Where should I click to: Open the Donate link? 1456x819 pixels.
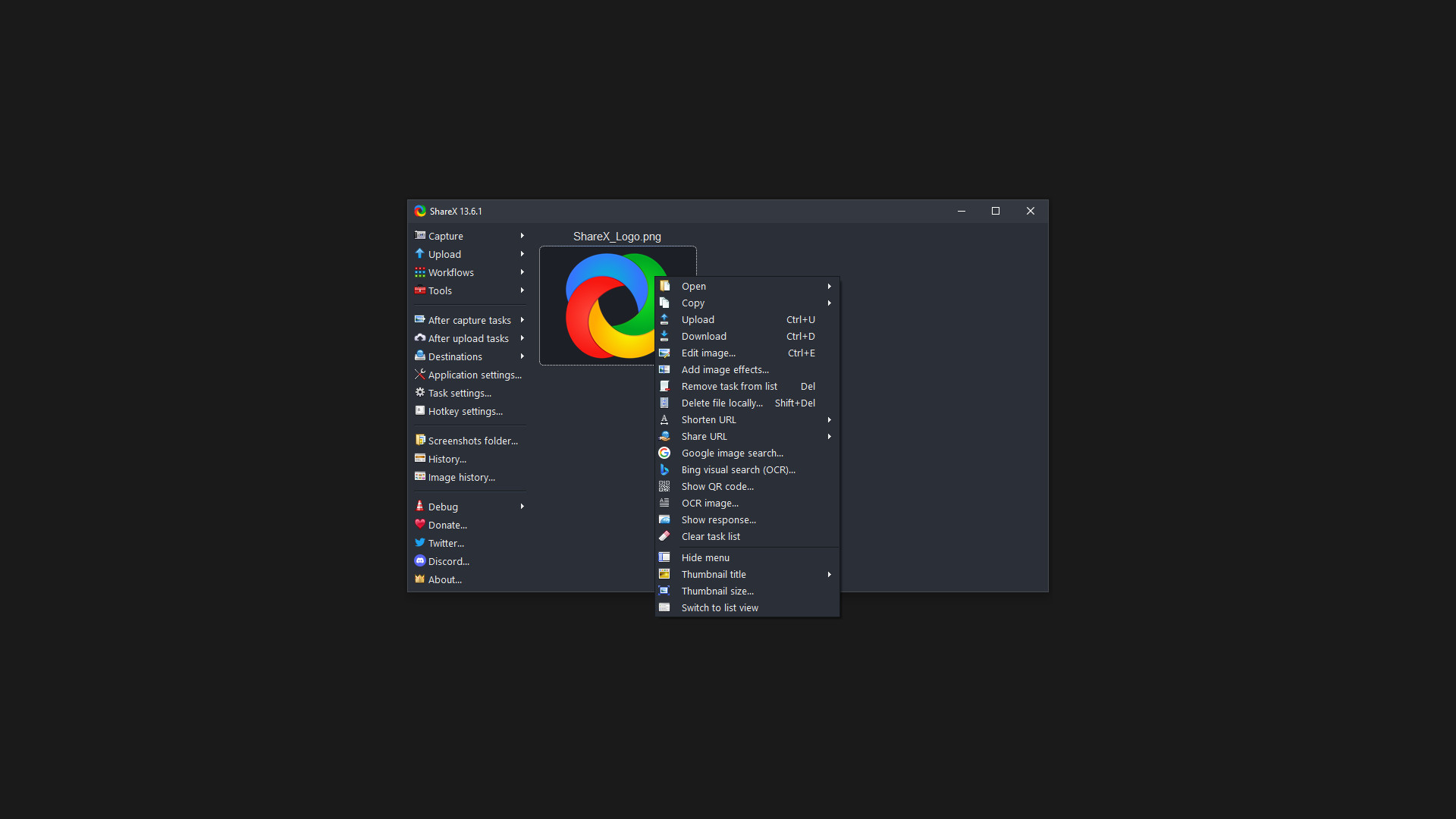(447, 525)
